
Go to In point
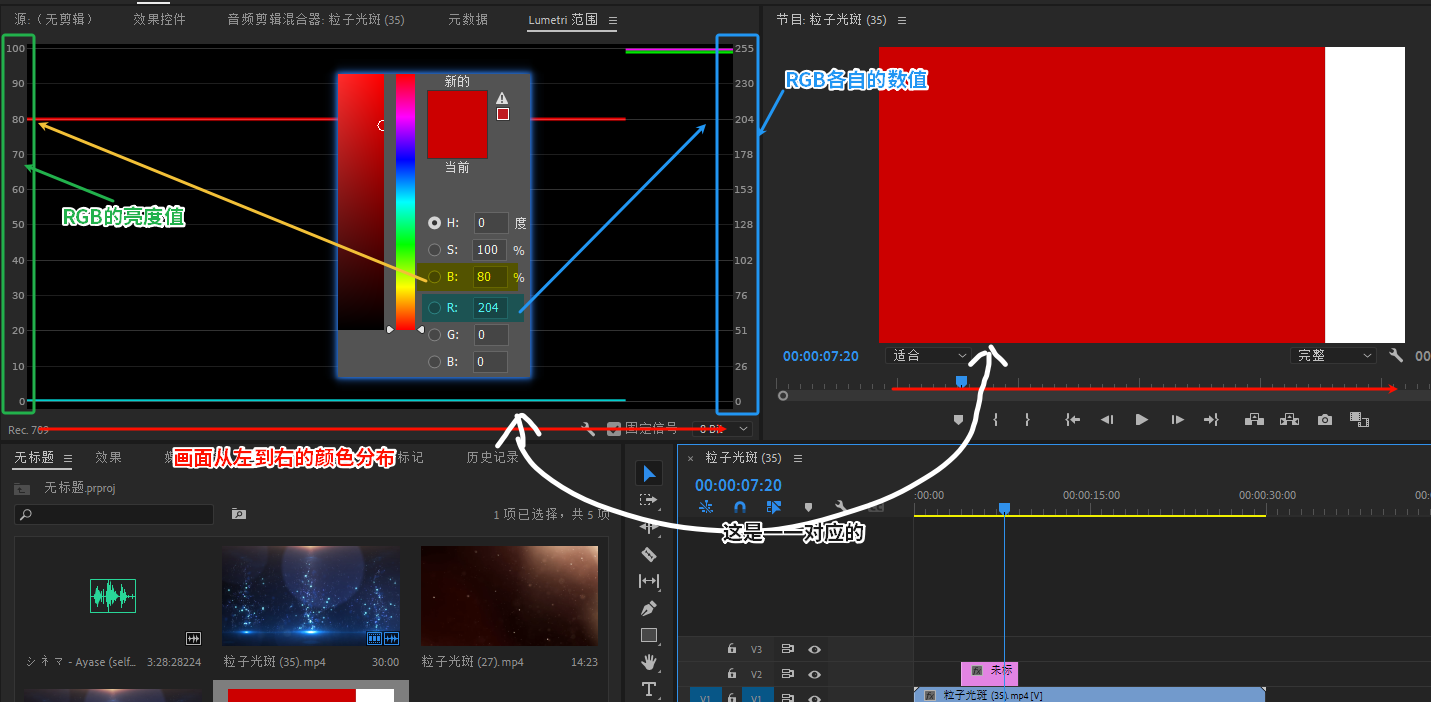1072,420
